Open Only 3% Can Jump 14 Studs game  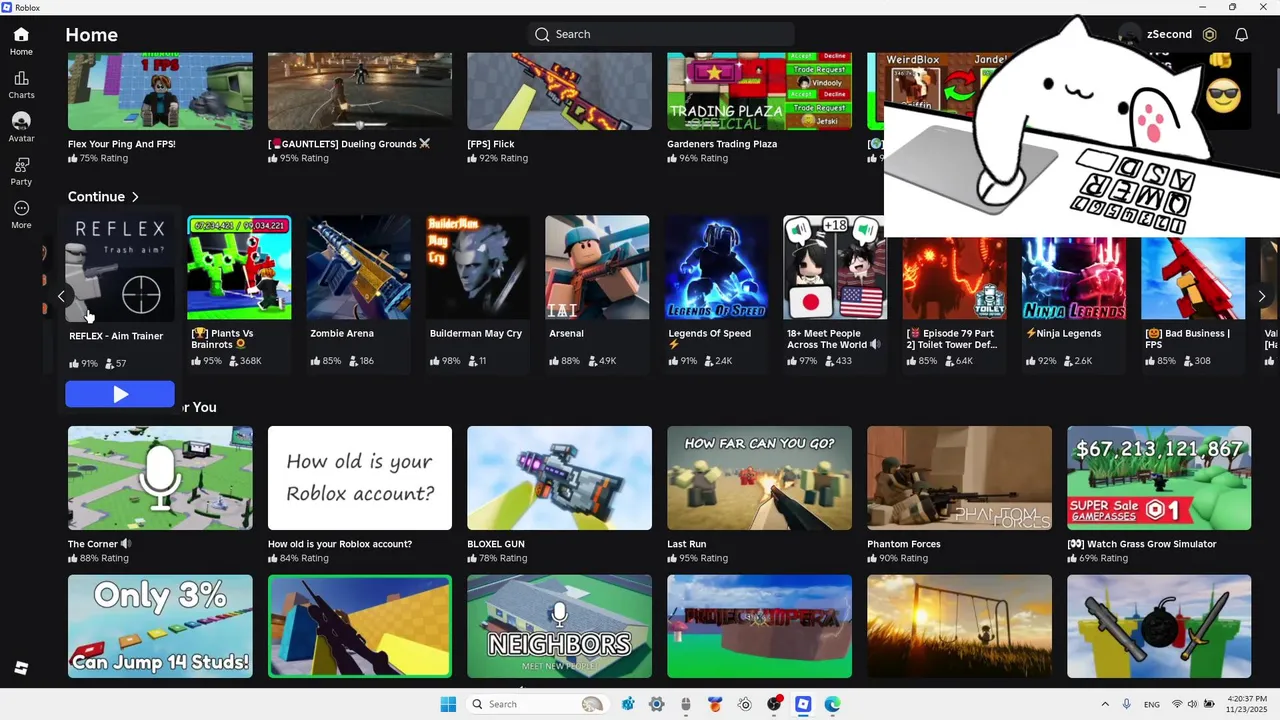[160, 626]
